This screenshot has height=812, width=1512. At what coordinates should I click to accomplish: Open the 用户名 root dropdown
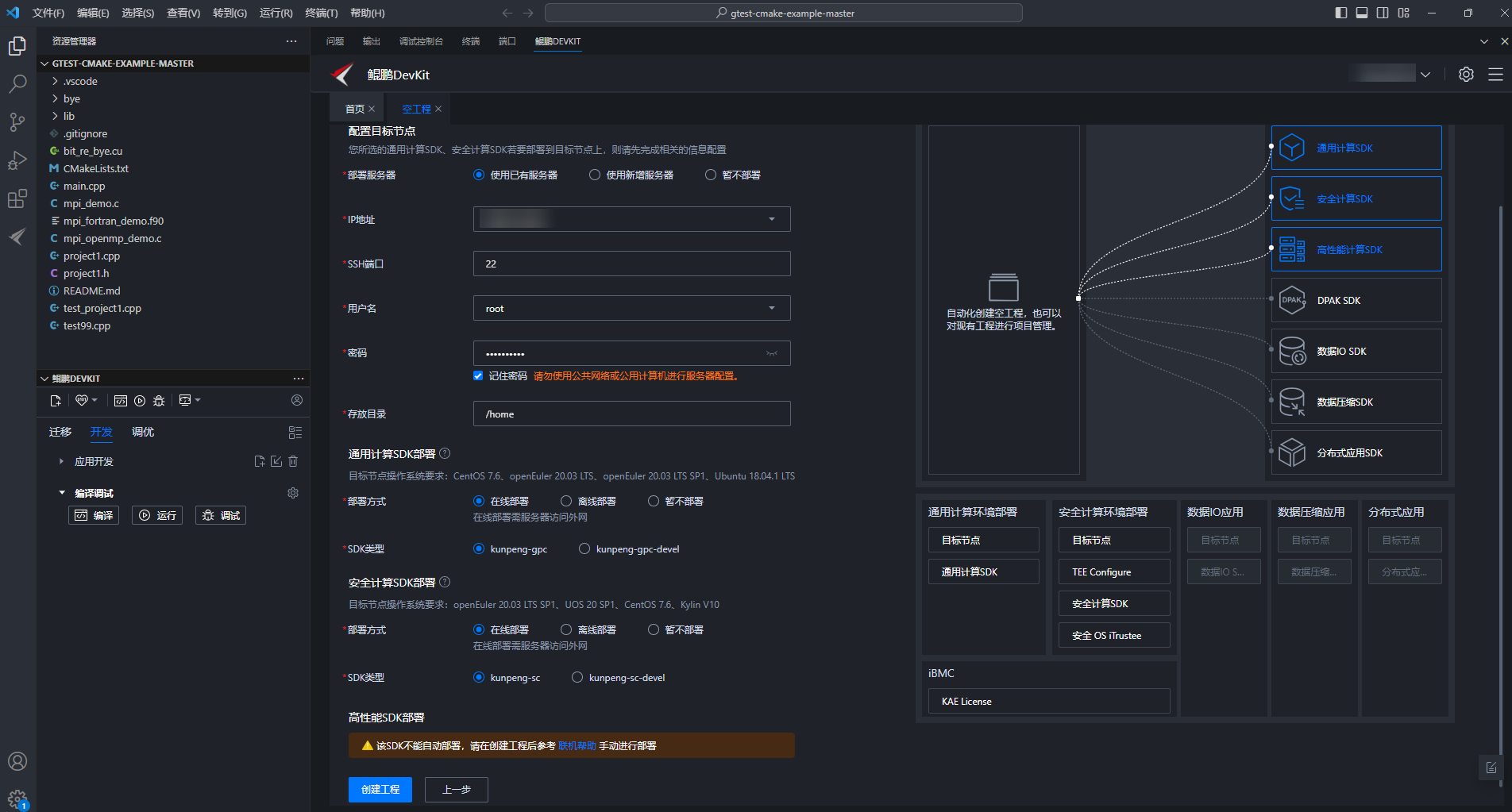(x=631, y=308)
